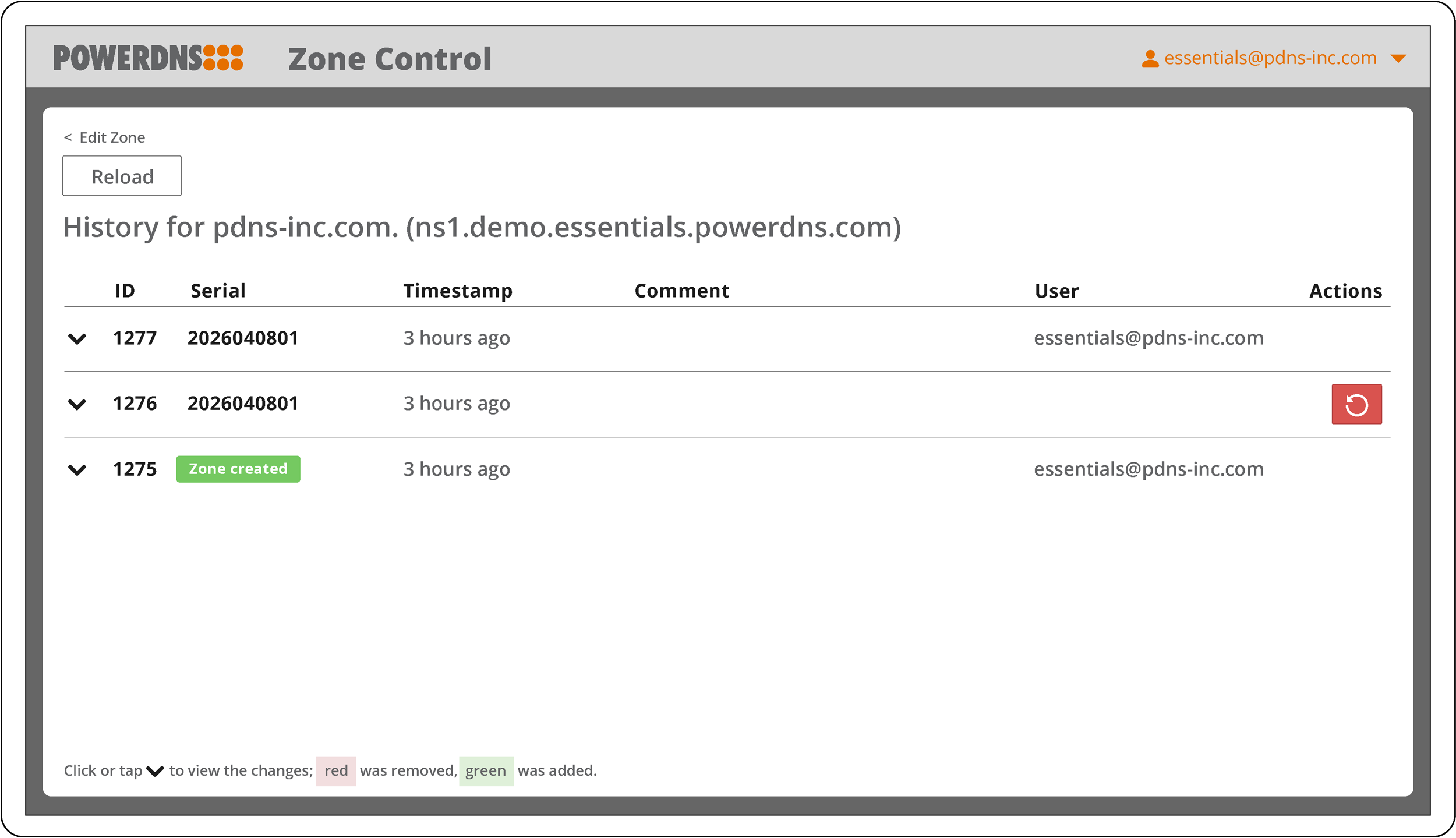1456x838 pixels.
Task: Expand history entry 1276 changes
Action: point(77,404)
